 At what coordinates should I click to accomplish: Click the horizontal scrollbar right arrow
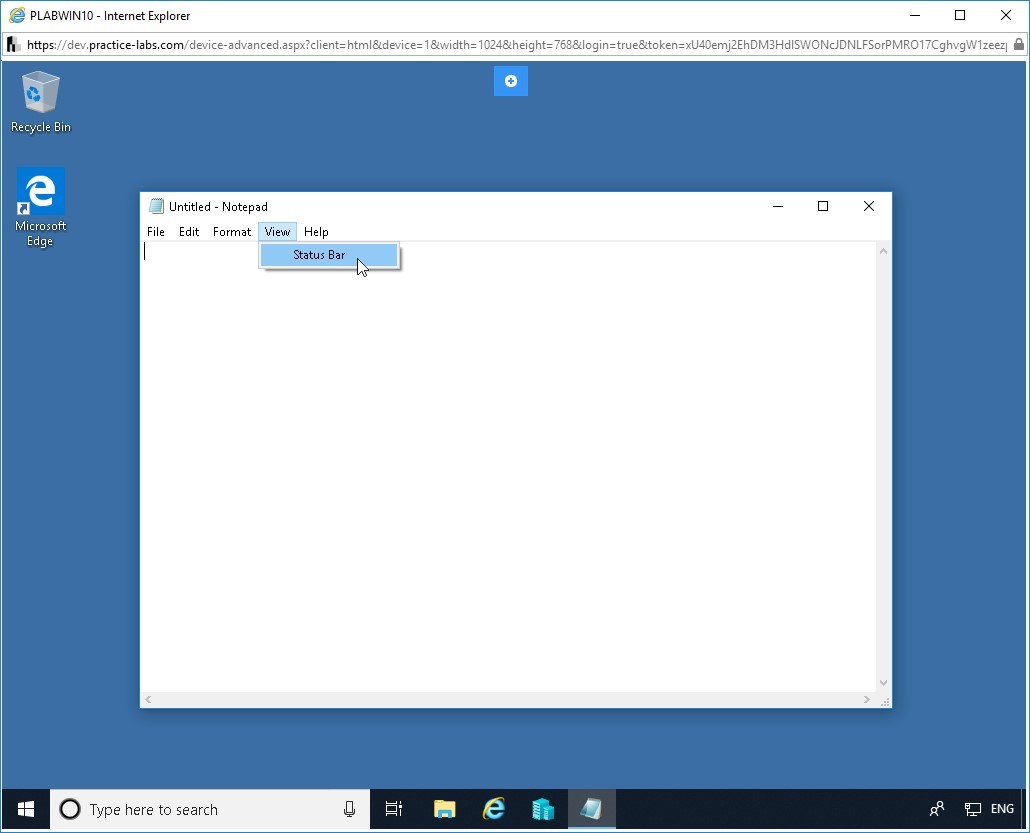(867, 700)
